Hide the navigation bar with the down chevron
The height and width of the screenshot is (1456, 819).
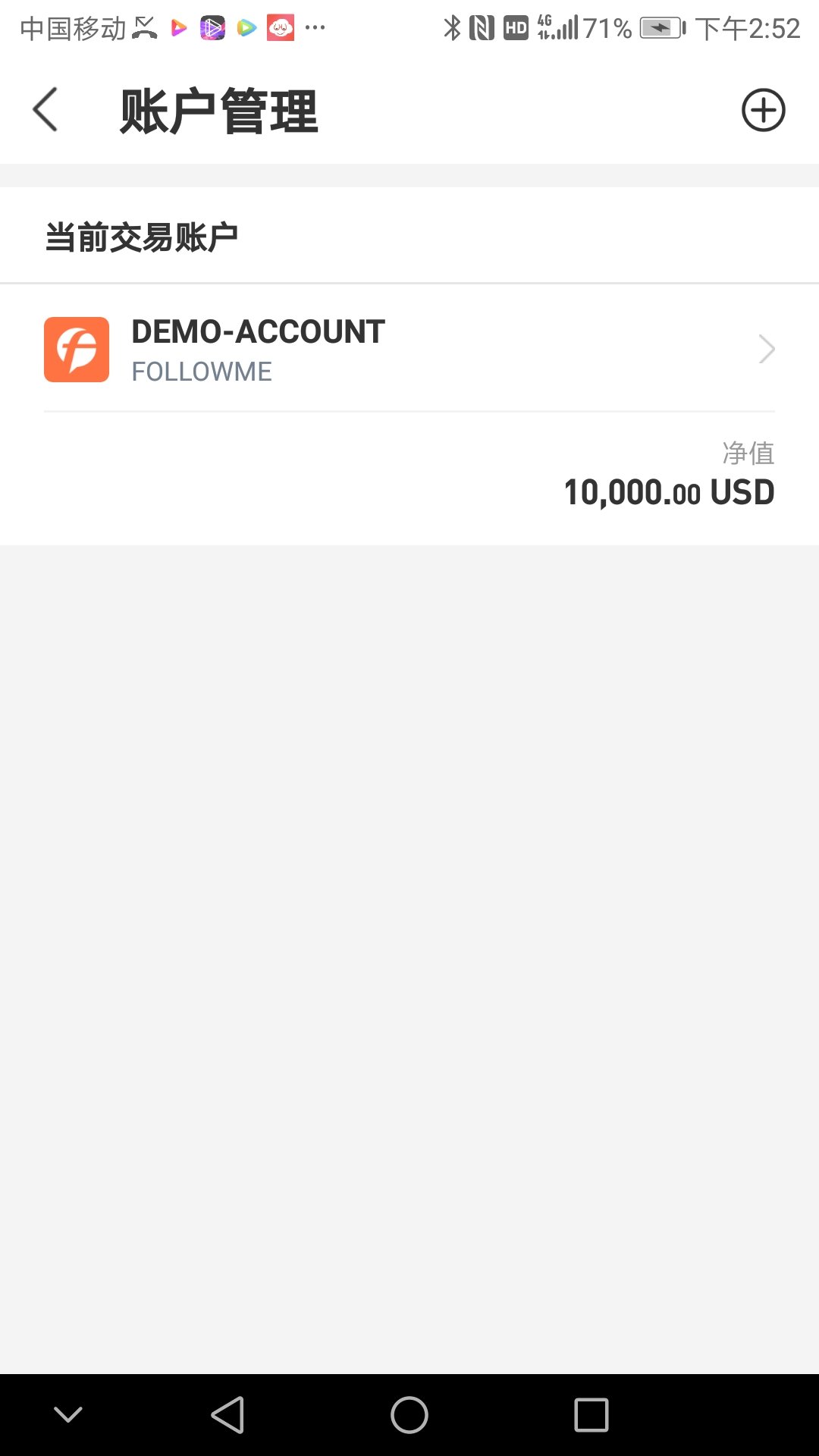(68, 1414)
